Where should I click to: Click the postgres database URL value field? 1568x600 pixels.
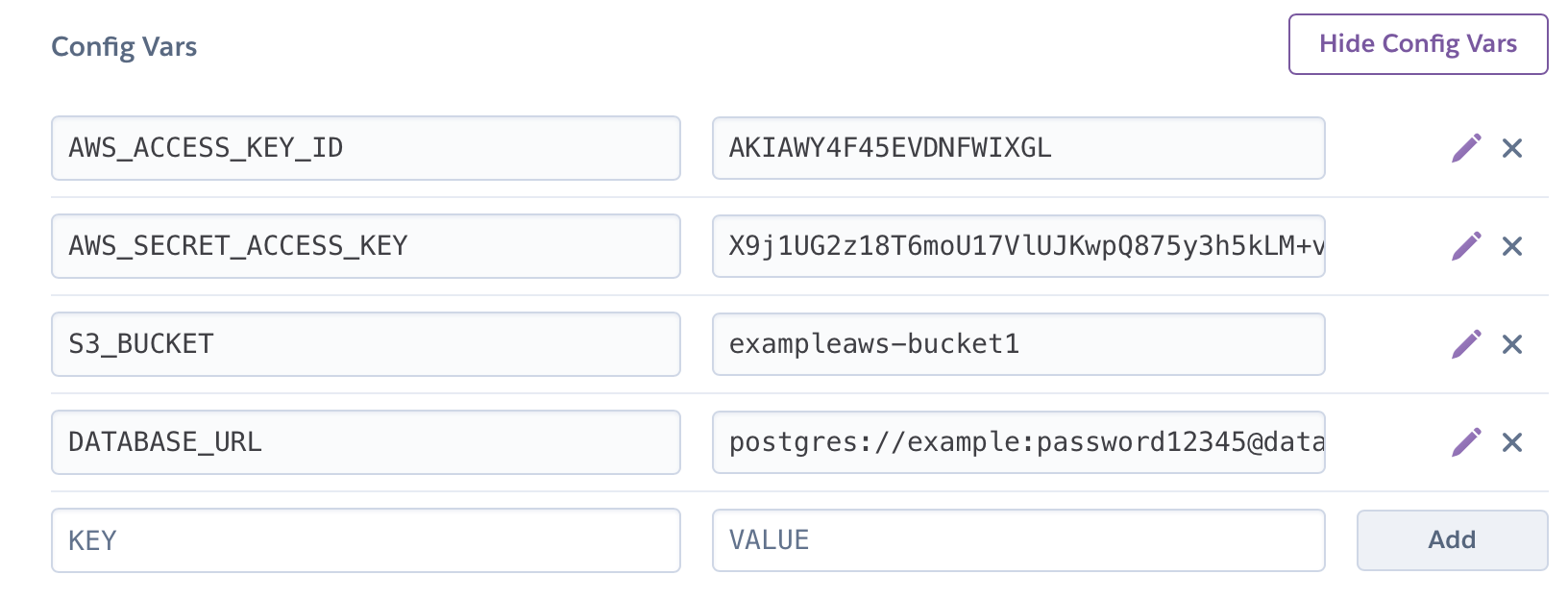point(1018,442)
